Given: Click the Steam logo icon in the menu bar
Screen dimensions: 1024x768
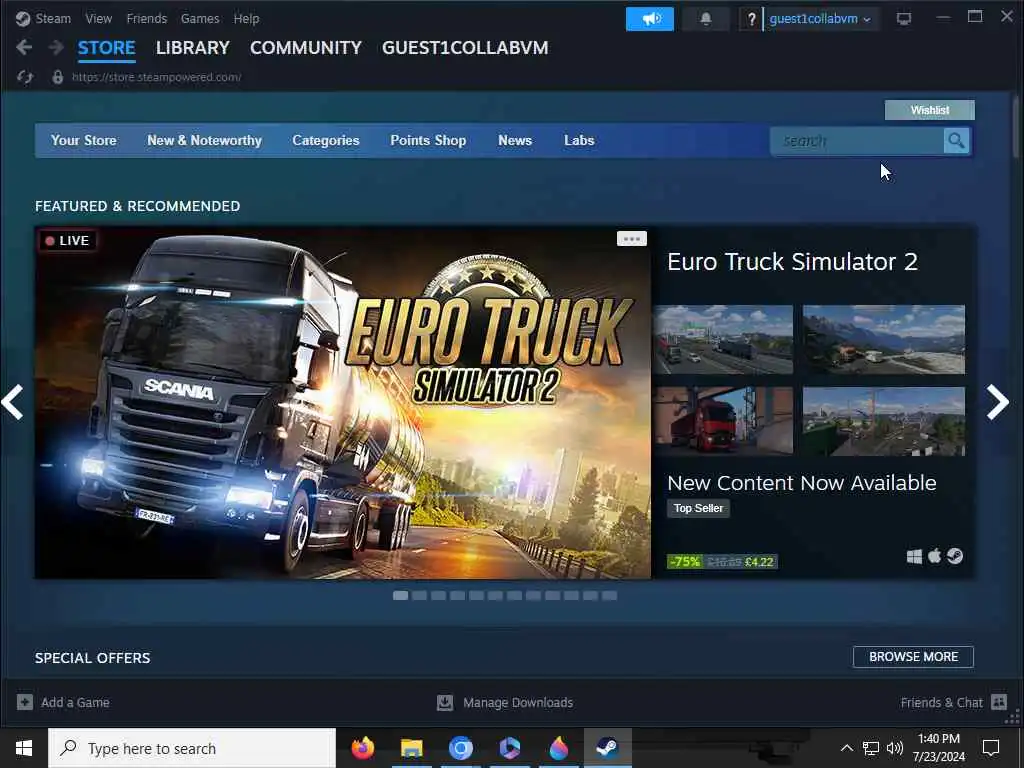Looking at the screenshot, I should pyautogui.click(x=23, y=18).
